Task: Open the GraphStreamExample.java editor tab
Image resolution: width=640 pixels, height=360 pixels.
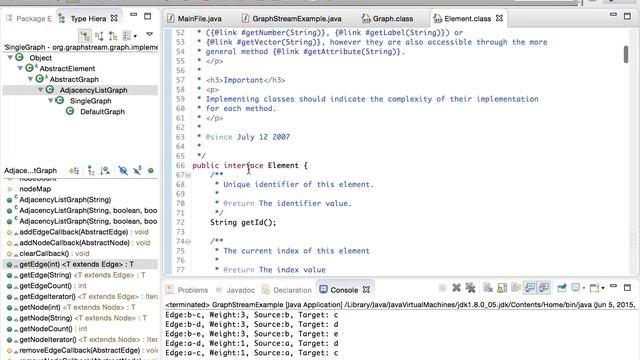Action: coord(291,18)
